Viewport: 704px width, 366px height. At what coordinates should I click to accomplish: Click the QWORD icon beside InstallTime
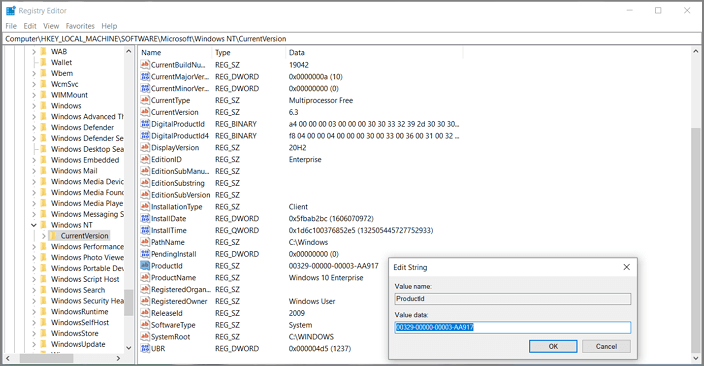pyautogui.click(x=145, y=230)
